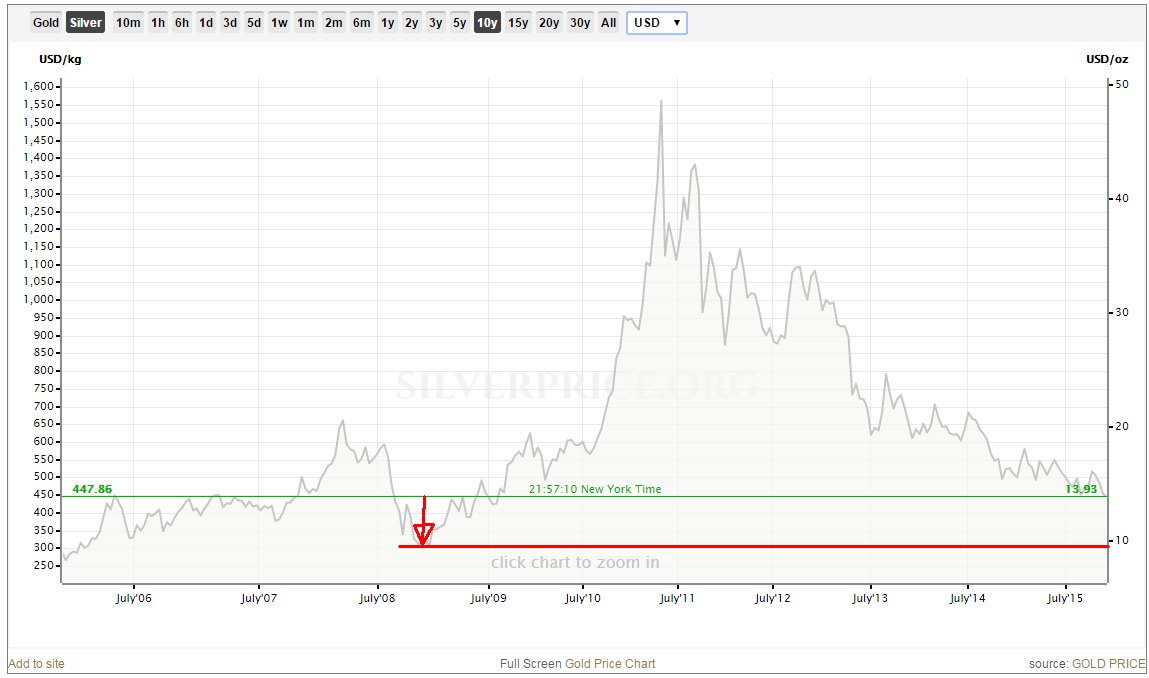This screenshot has height=678, width=1149.
Task: Switch to the 1w range
Action: [x=280, y=22]
